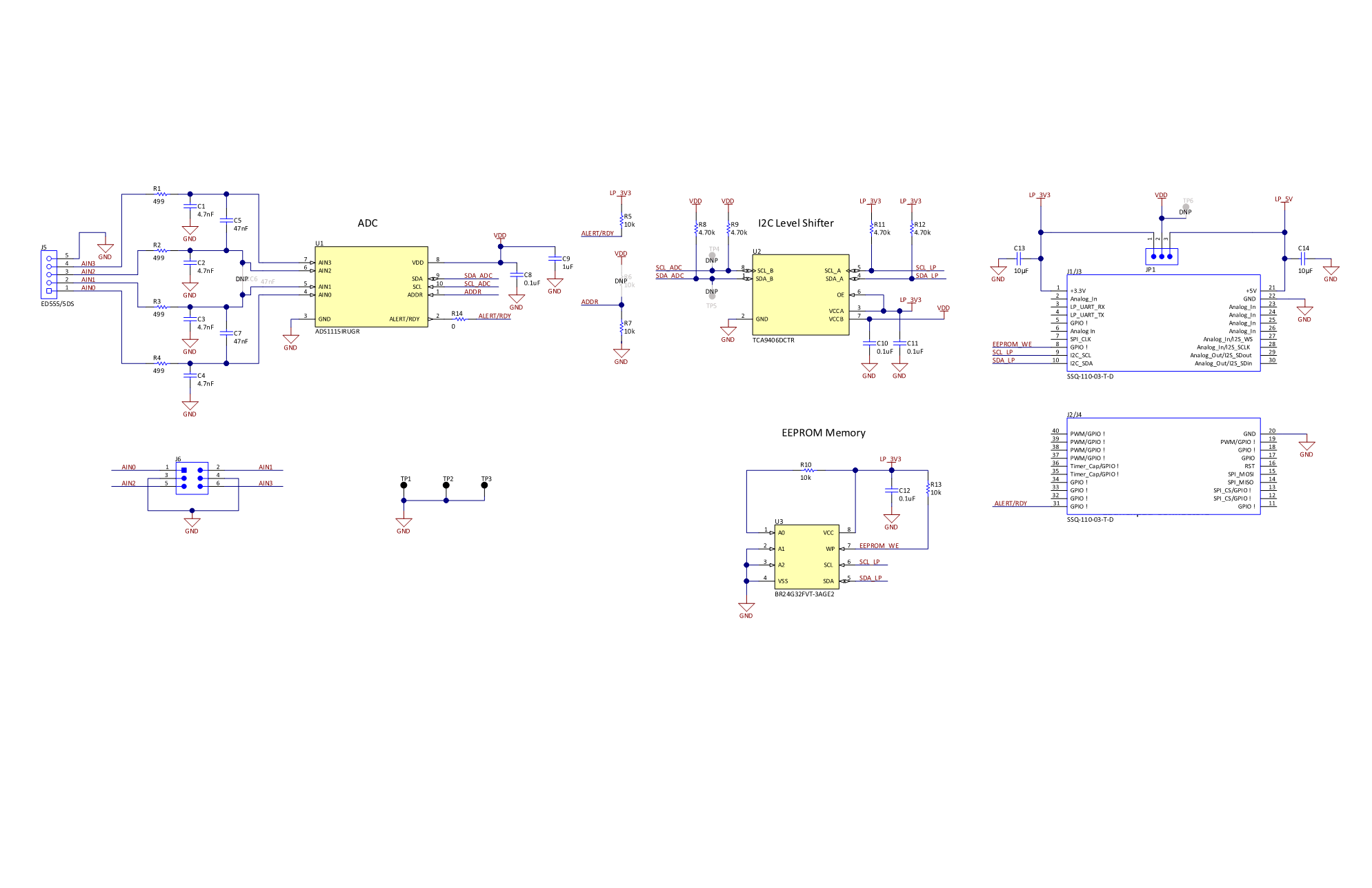Image resolution: width=1372 pixels, height=888 pixels.
Task: Click test point TP1 dot
Action: 404,485
